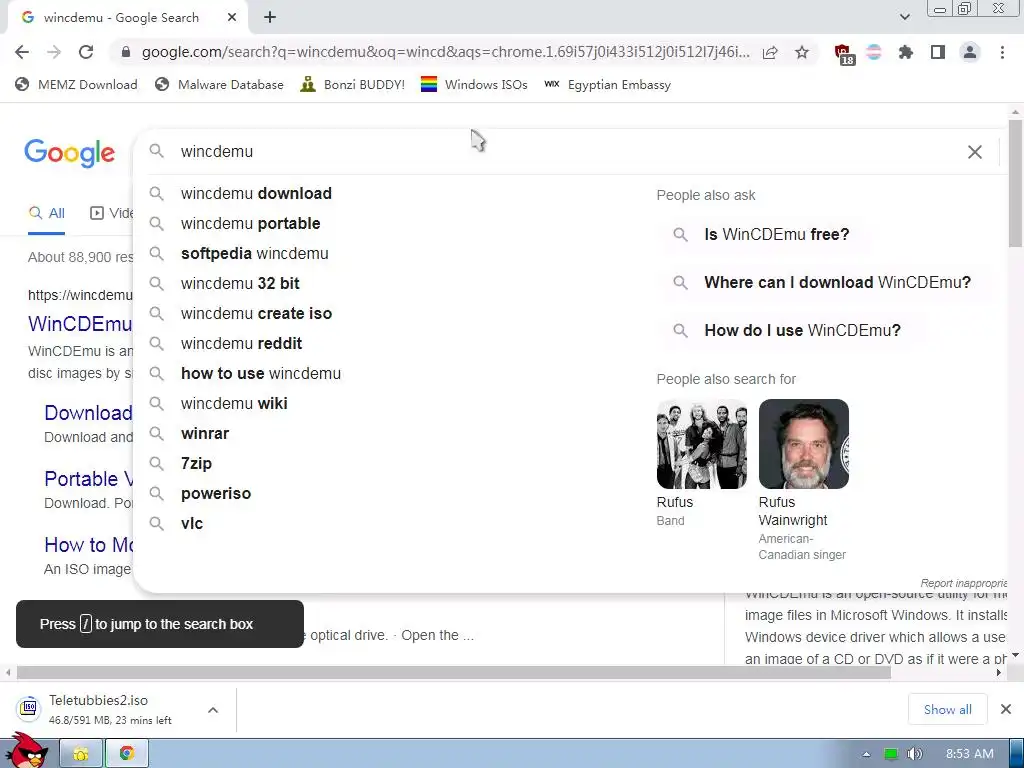Open the volume speaker tray icon
This screenshot has width=1024, height=768.
pyautogui.click(x=914, y=754)
